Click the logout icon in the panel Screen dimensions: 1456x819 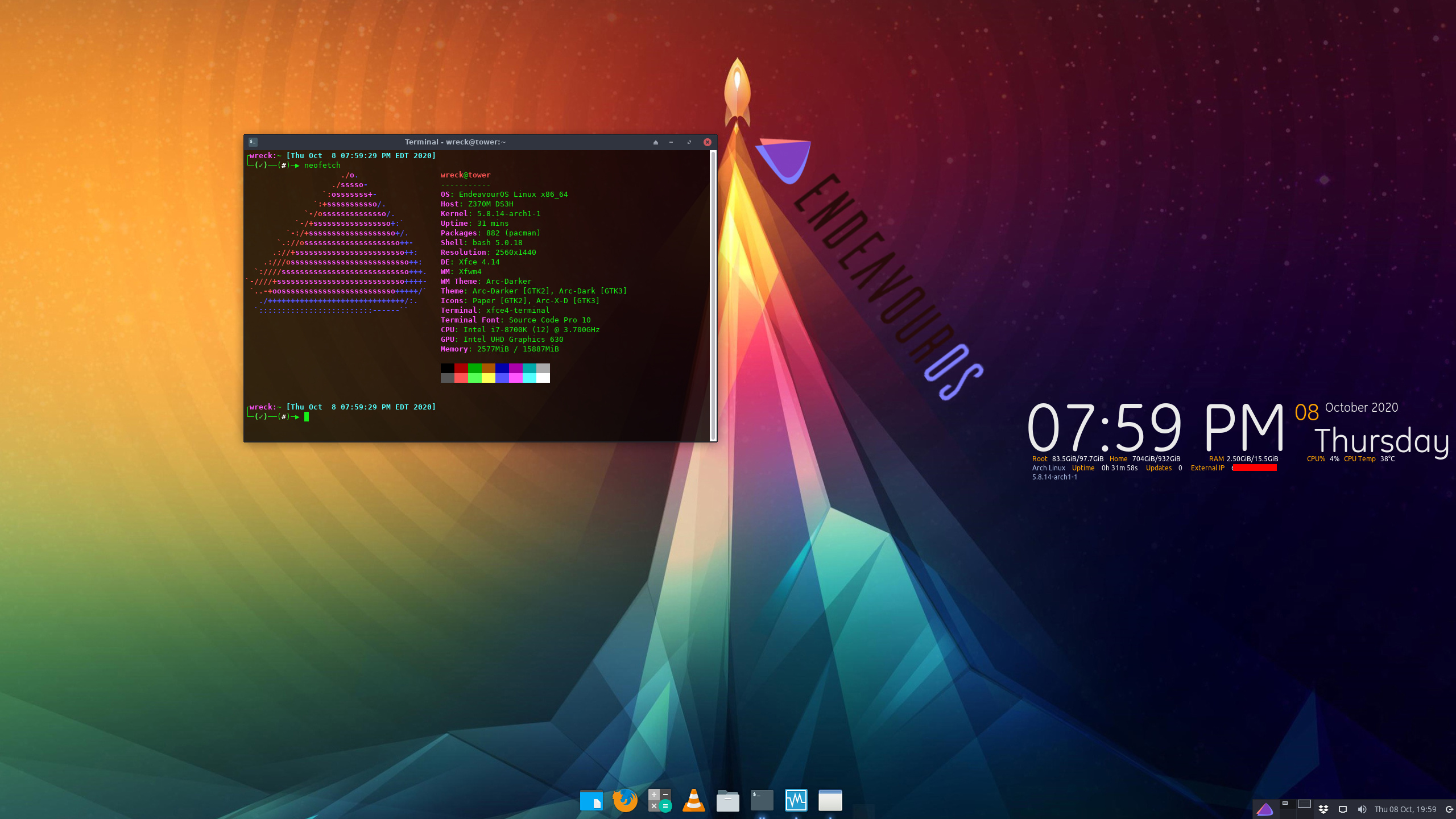1449,809
